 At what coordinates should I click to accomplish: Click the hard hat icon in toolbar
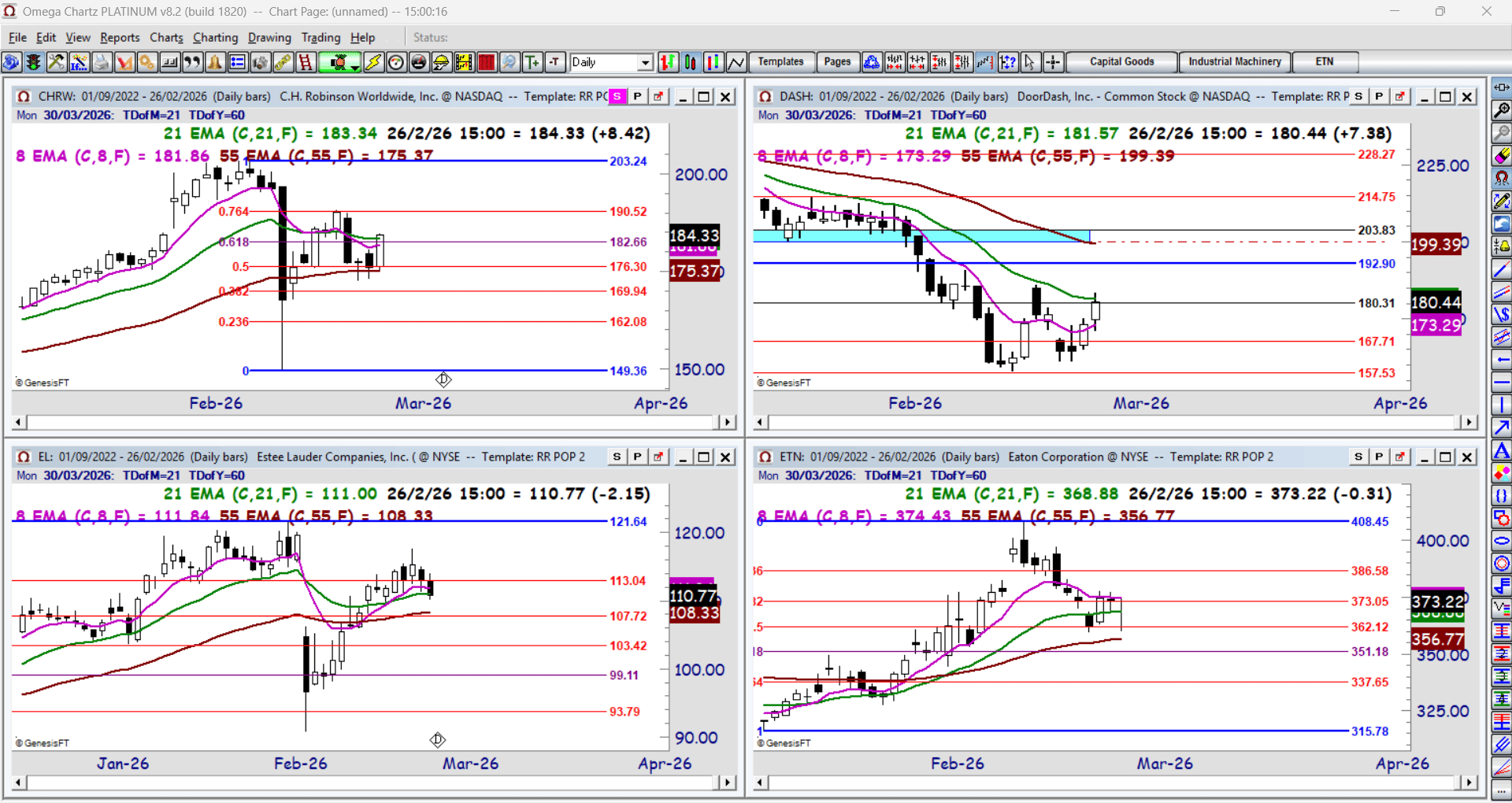point(442,62)
